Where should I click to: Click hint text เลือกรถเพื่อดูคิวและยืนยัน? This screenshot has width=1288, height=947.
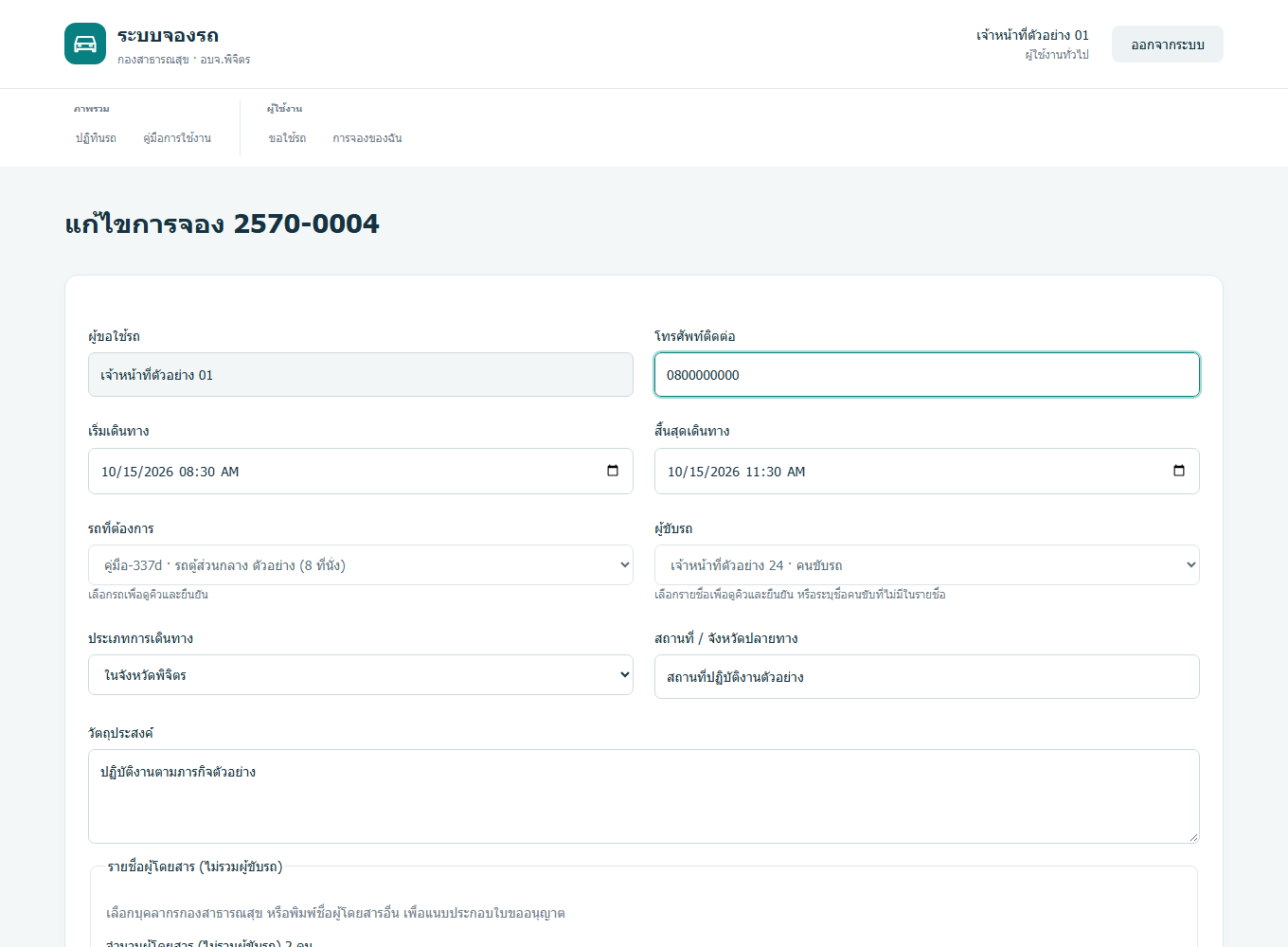(148, 595)
